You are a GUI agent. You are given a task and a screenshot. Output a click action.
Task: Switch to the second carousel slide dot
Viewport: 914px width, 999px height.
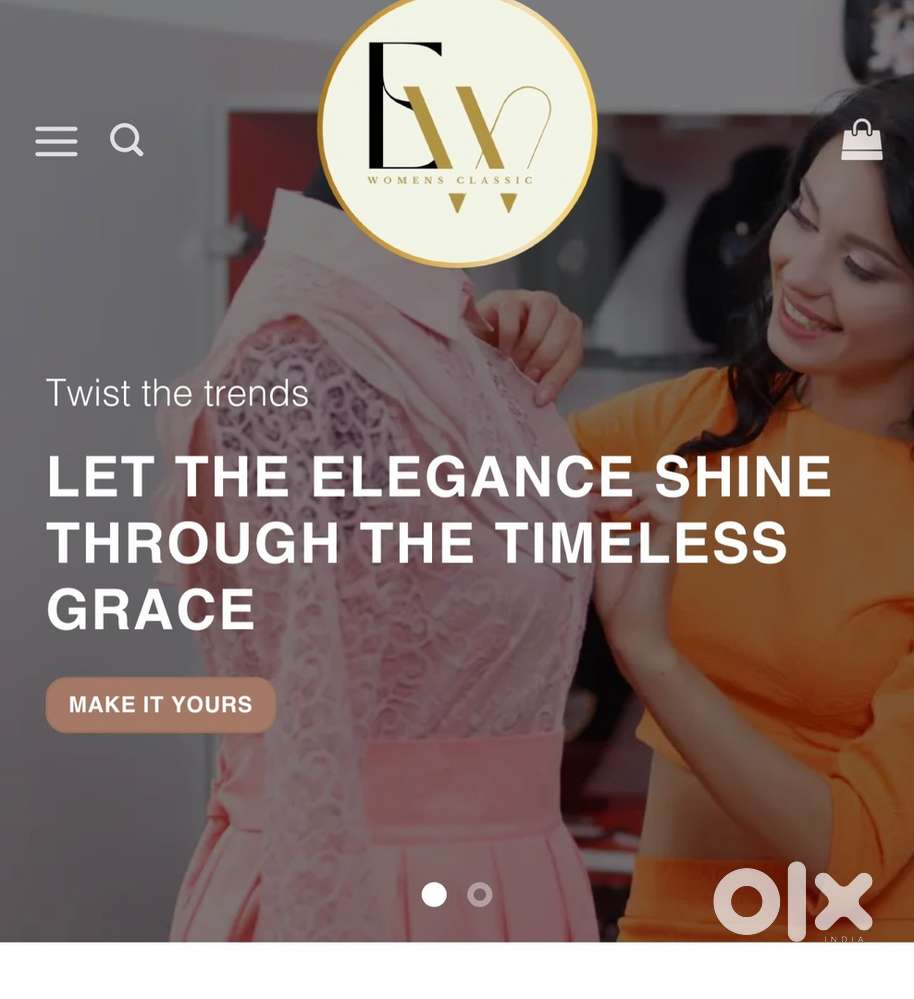pos(480,895)
